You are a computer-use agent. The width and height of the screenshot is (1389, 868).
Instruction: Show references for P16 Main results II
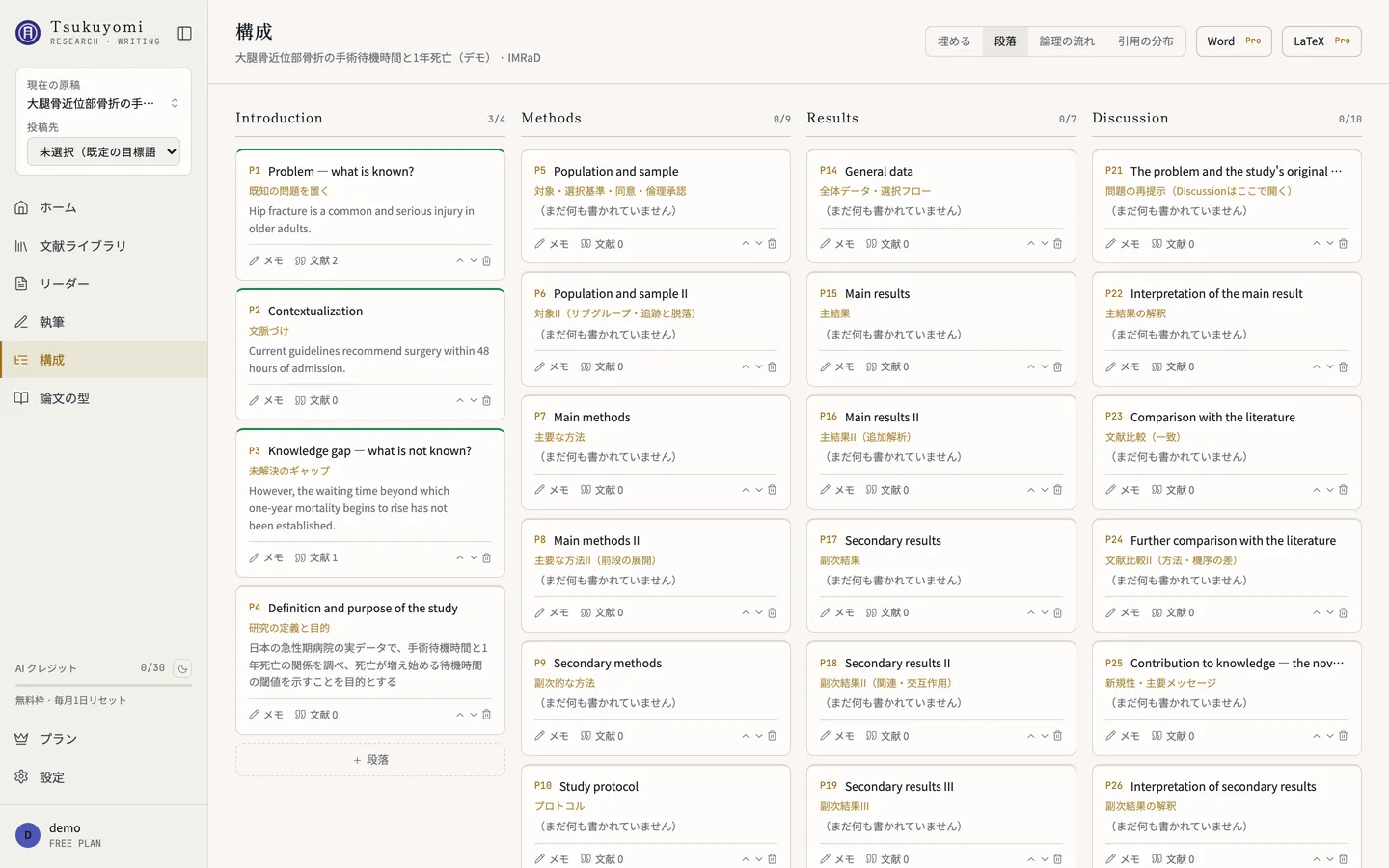pos(887,490)
